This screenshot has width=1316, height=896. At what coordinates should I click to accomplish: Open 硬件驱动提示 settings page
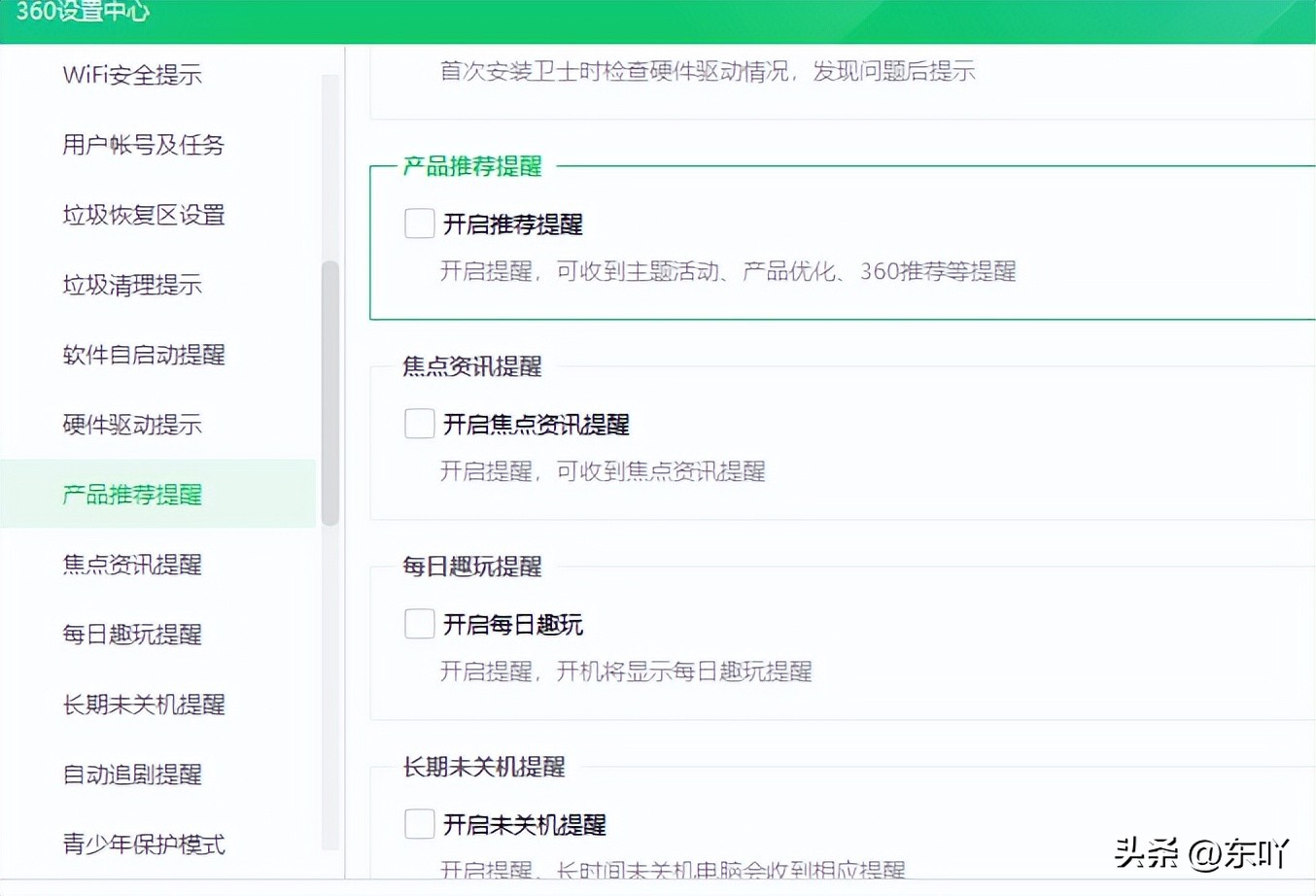coord(133,425)
